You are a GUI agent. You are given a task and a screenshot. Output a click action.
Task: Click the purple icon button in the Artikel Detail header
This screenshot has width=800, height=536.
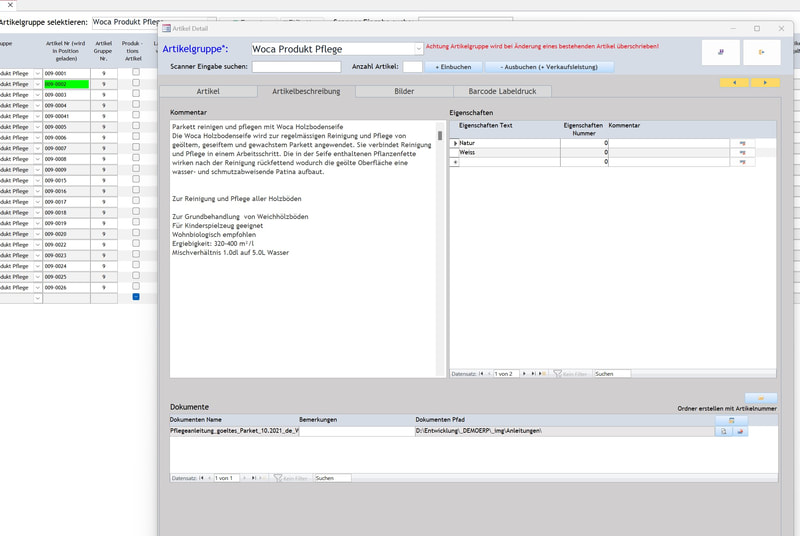click(720, 52)
